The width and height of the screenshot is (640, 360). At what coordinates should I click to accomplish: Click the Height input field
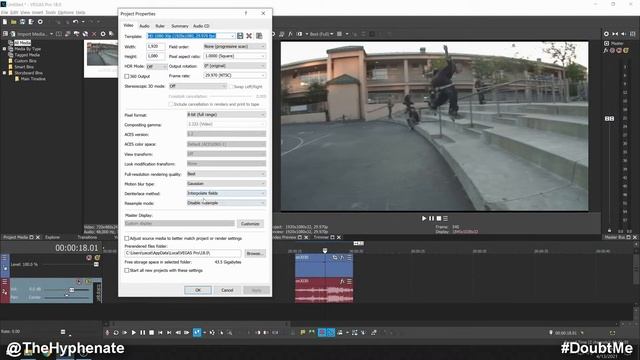tap(156, 56)
